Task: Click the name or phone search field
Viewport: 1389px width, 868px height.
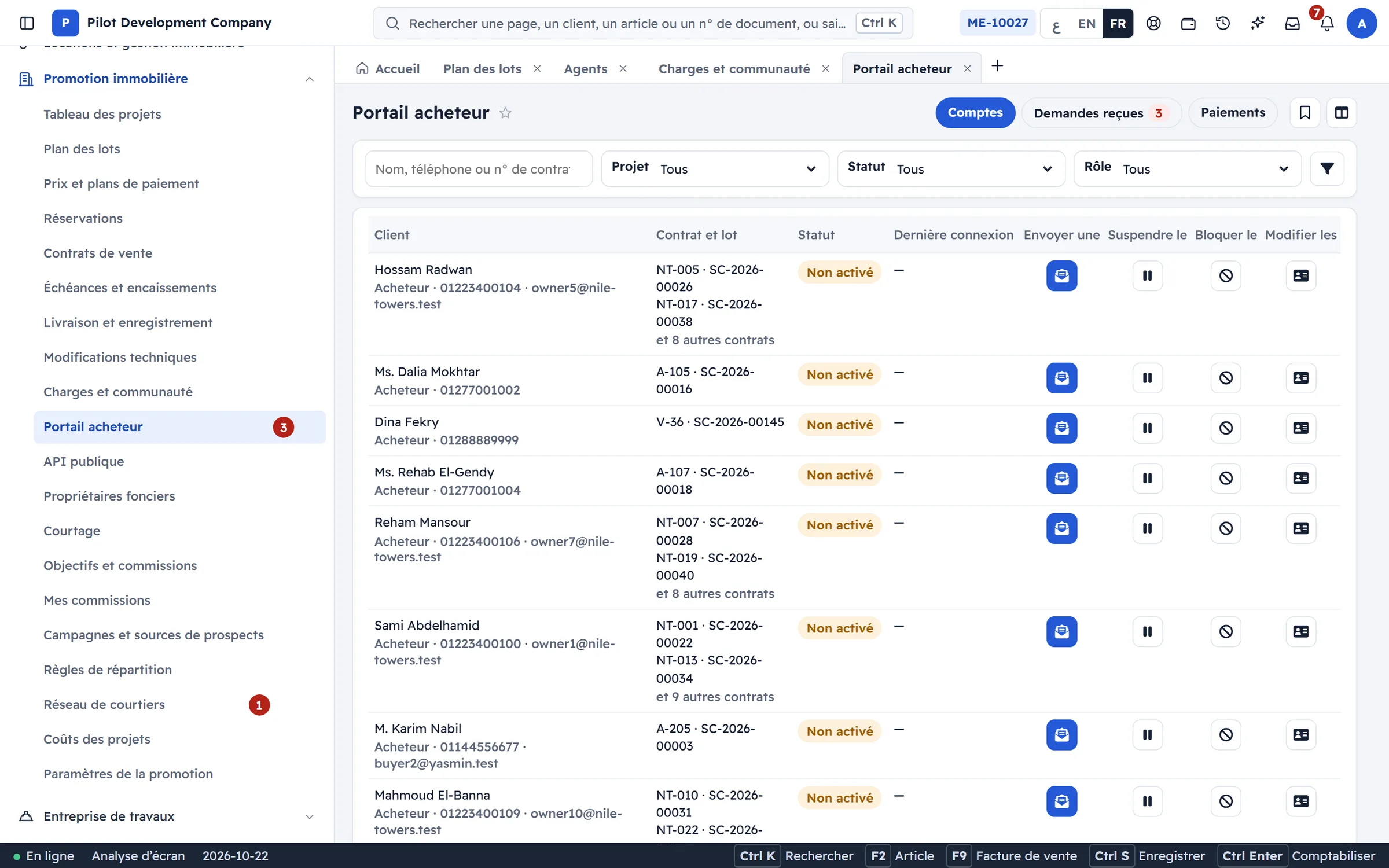Action: point(479,169)
